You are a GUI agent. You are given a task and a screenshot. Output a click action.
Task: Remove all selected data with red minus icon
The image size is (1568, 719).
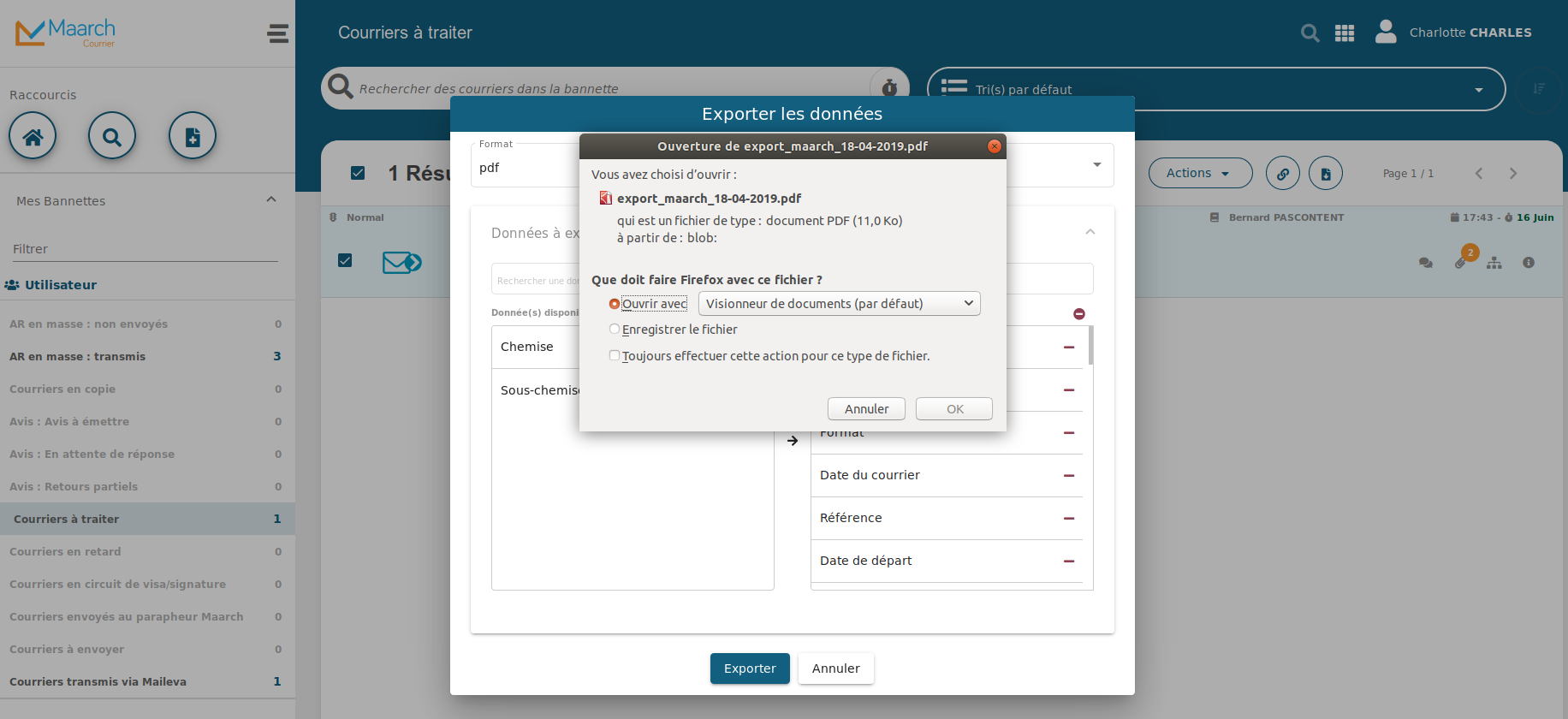tap(1079, 314)
